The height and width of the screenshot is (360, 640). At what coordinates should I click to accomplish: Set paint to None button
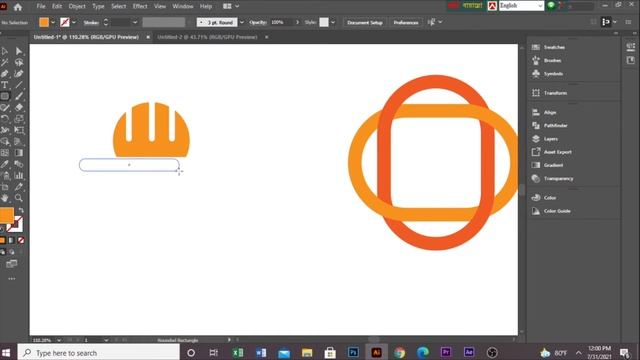point(21,240)
